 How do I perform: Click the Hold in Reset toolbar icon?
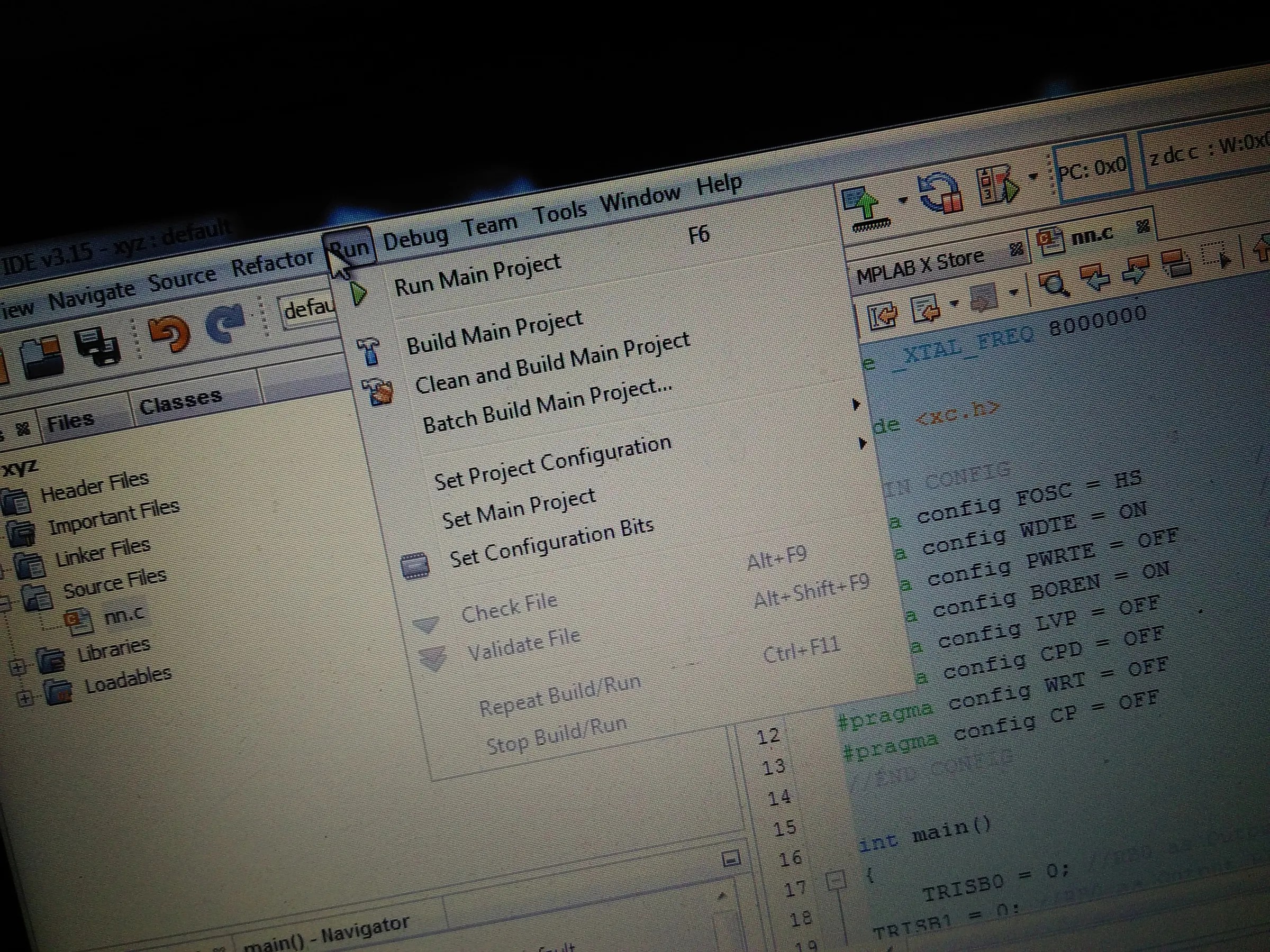(940, 194)
